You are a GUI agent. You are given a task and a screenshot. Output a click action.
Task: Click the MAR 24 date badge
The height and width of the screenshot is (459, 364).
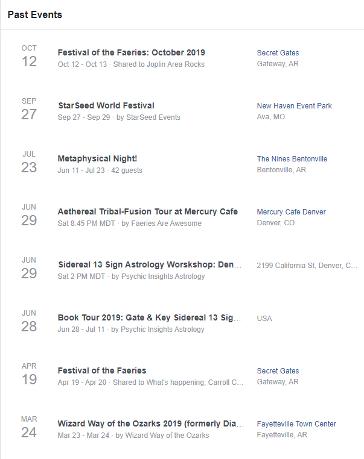[x=29, y=427]
